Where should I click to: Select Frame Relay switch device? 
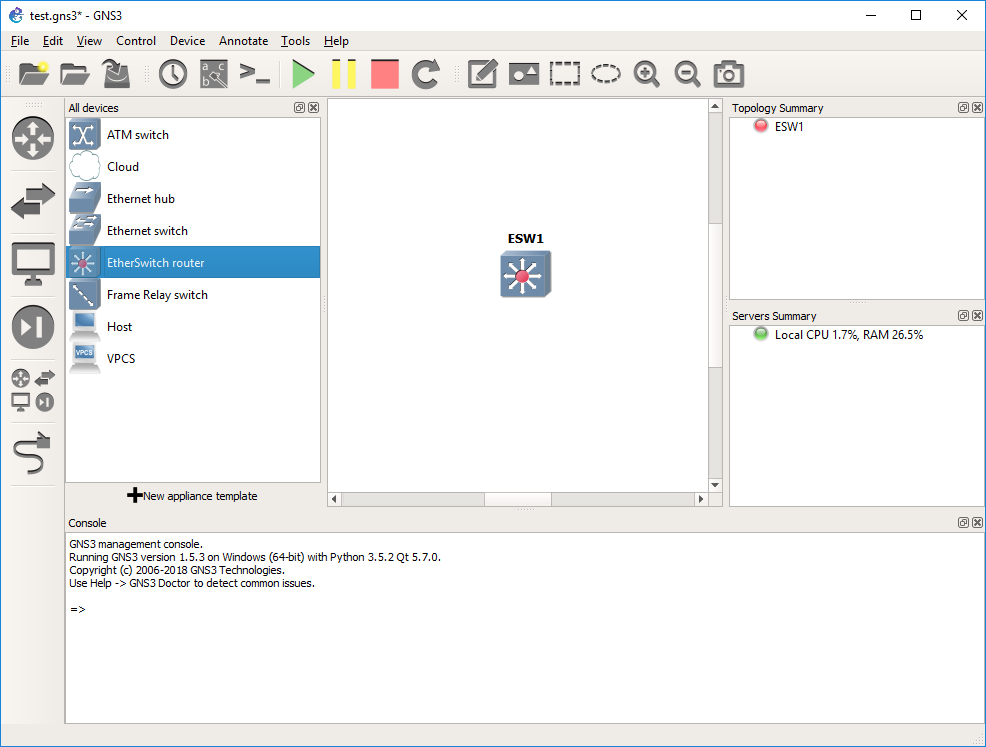[x=193, y=294]
